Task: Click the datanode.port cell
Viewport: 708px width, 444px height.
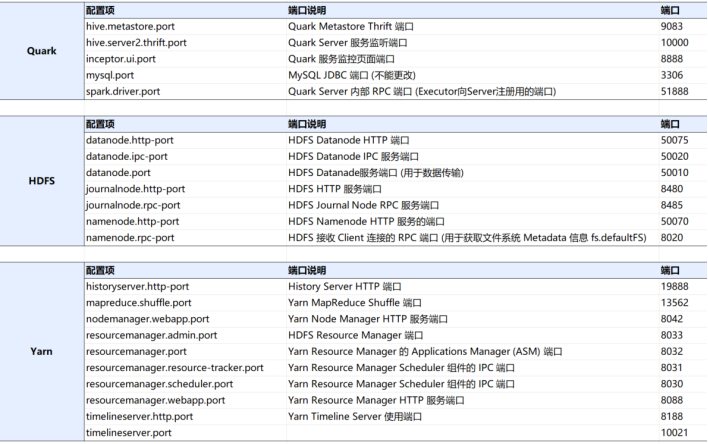Action: [185, 173]
